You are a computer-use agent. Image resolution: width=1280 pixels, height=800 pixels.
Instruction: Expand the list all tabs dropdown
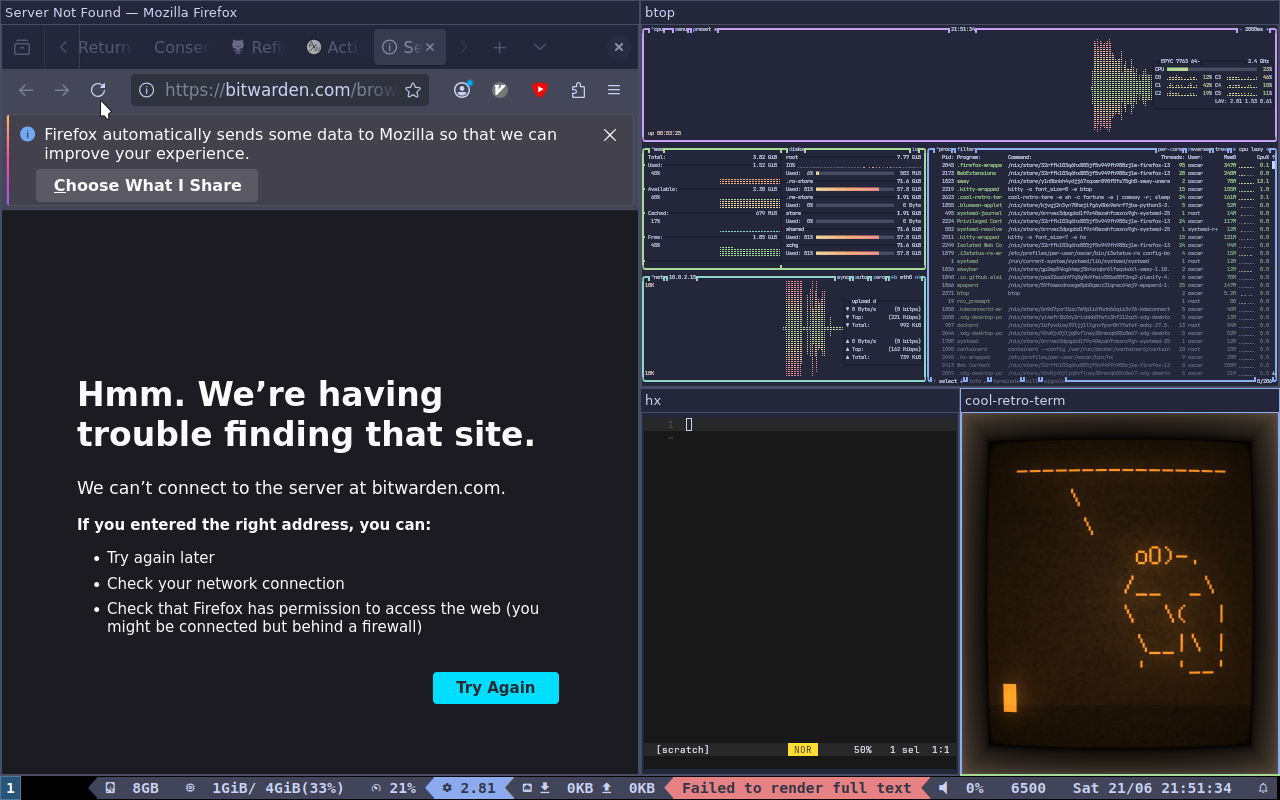[x=540, y=47]
